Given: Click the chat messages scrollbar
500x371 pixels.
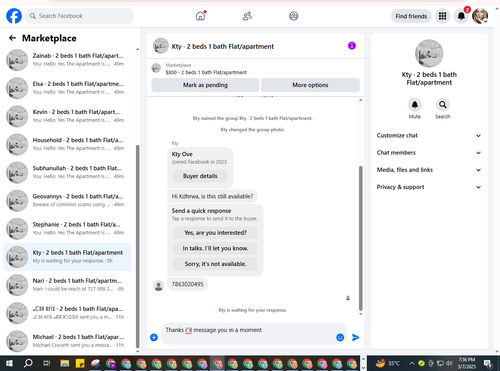Looking at the screenshot, I should (360, 238).
